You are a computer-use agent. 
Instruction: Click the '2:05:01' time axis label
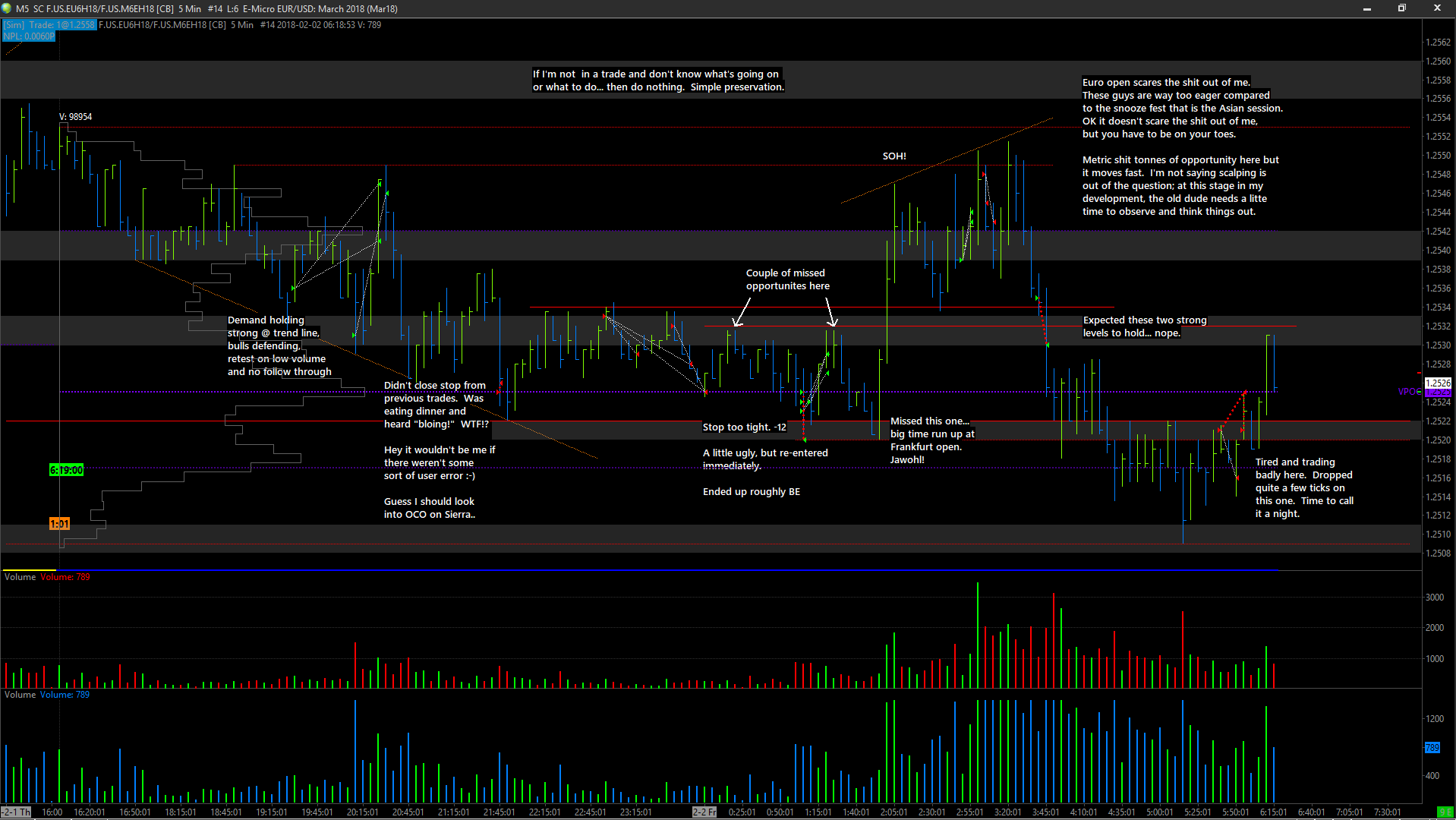pos(894,812)
